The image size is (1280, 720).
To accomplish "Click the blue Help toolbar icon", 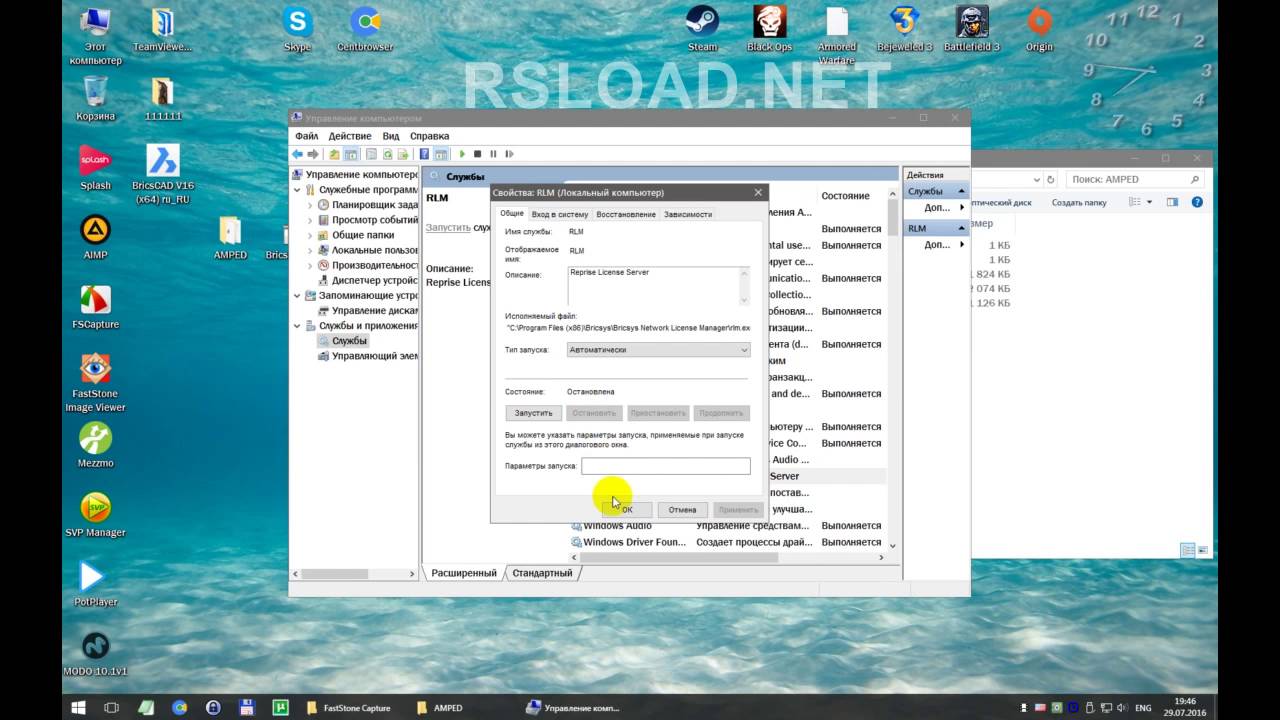I will (424, 154).
